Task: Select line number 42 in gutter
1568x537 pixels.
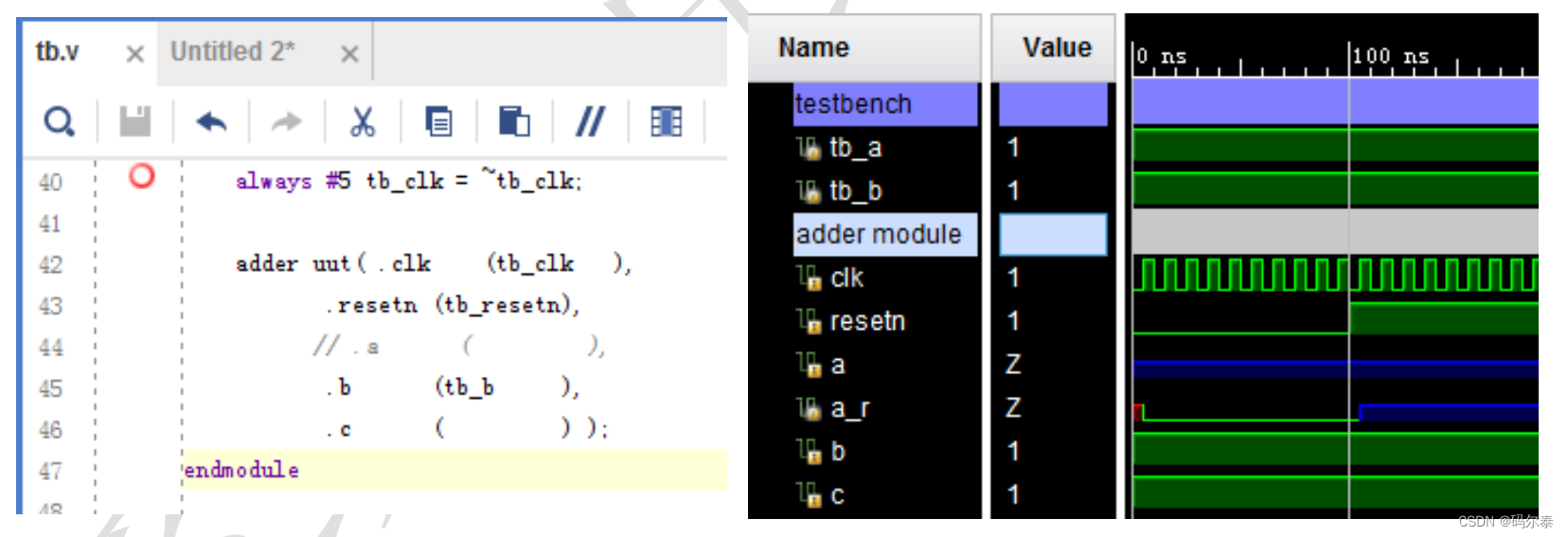Action: (x=50, y=265)
